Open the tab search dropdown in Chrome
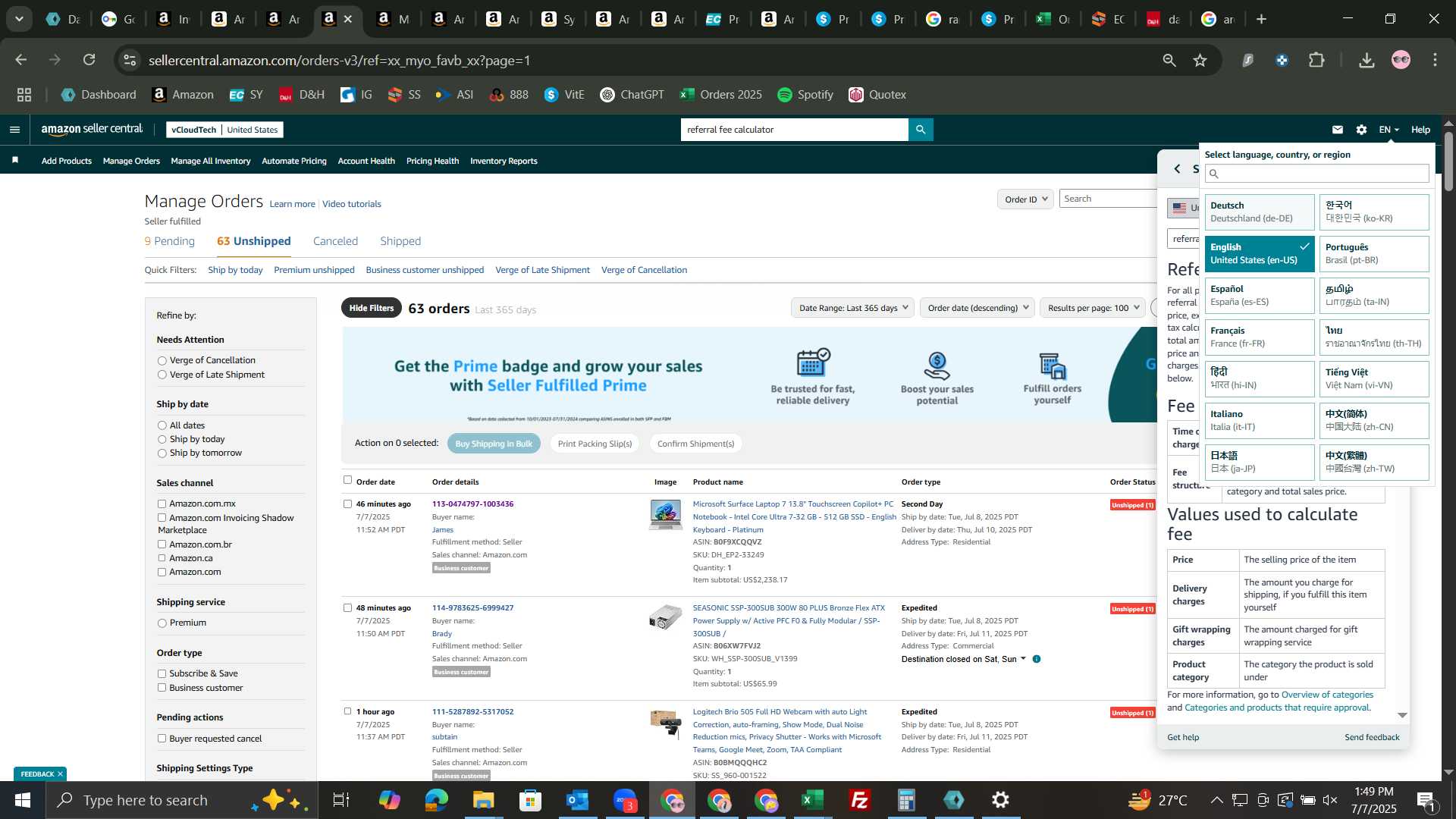1456x819 pixels. pos(19,19)
